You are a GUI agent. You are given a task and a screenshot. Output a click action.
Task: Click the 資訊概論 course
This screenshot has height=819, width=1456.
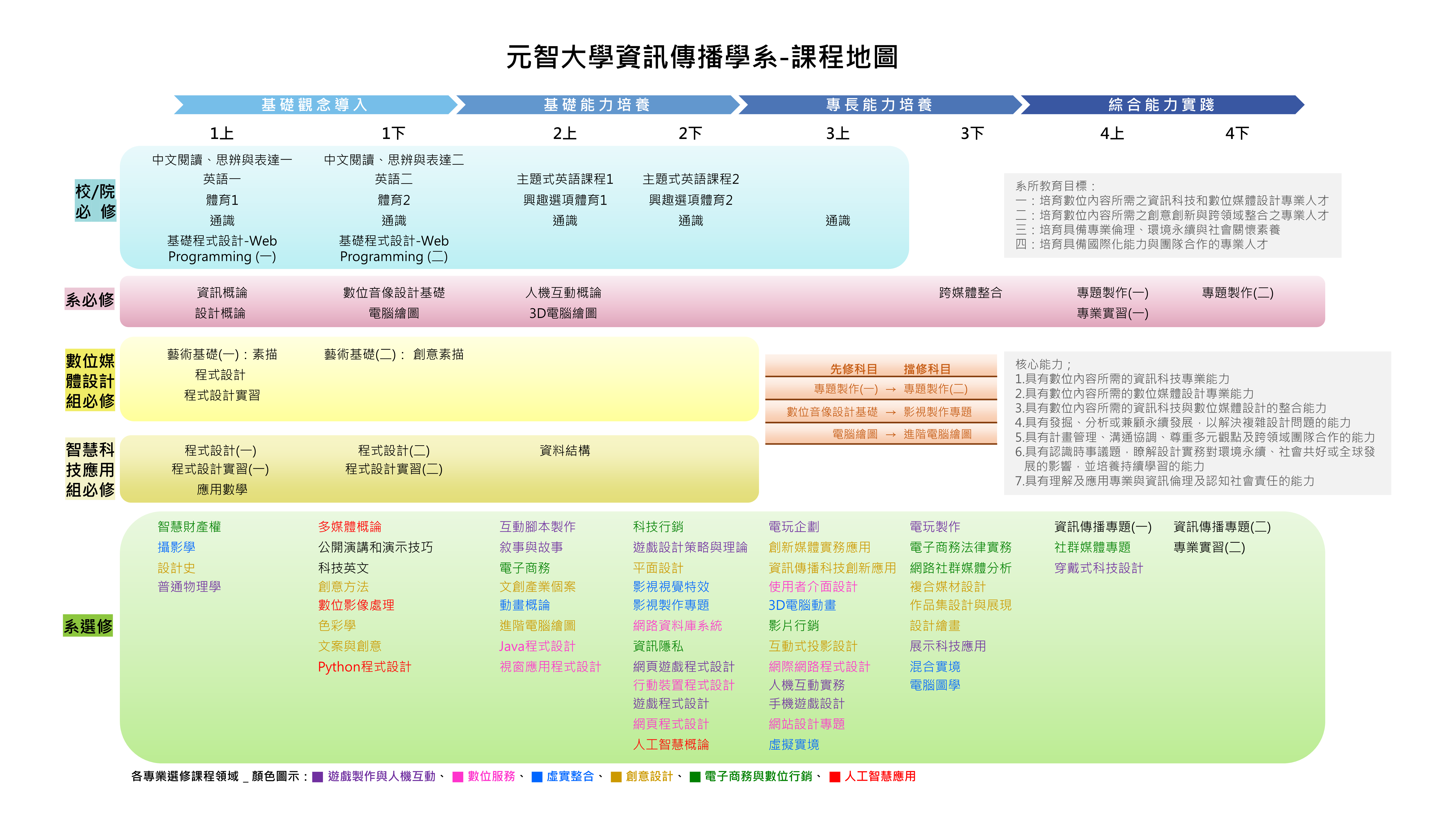pos(222,293)
